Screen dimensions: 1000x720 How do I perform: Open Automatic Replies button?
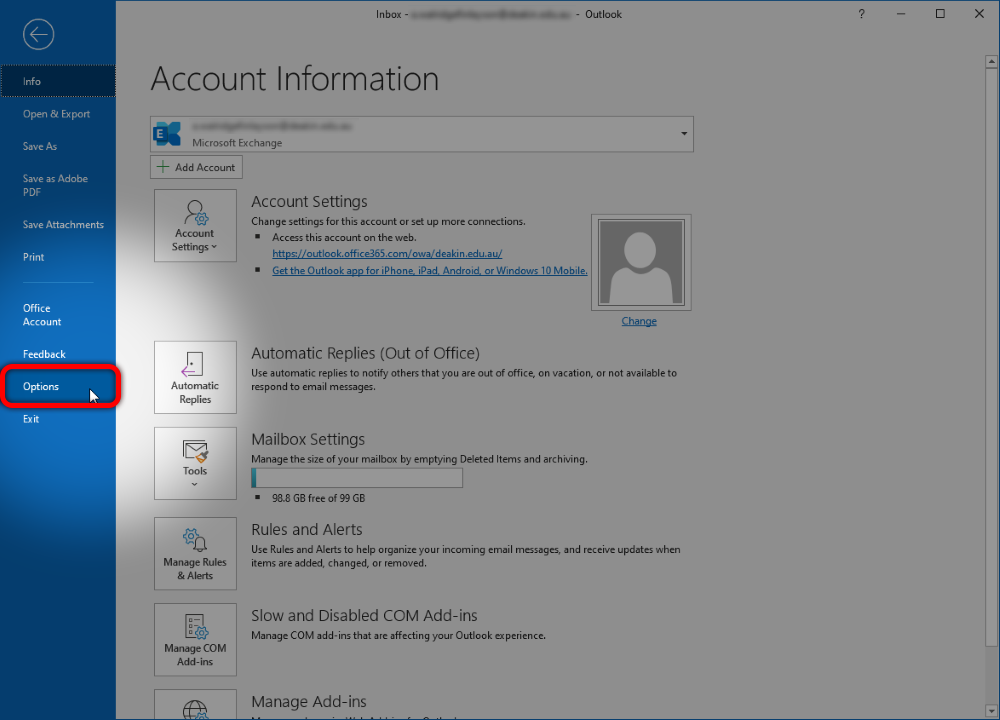click(x=195, y=378)
